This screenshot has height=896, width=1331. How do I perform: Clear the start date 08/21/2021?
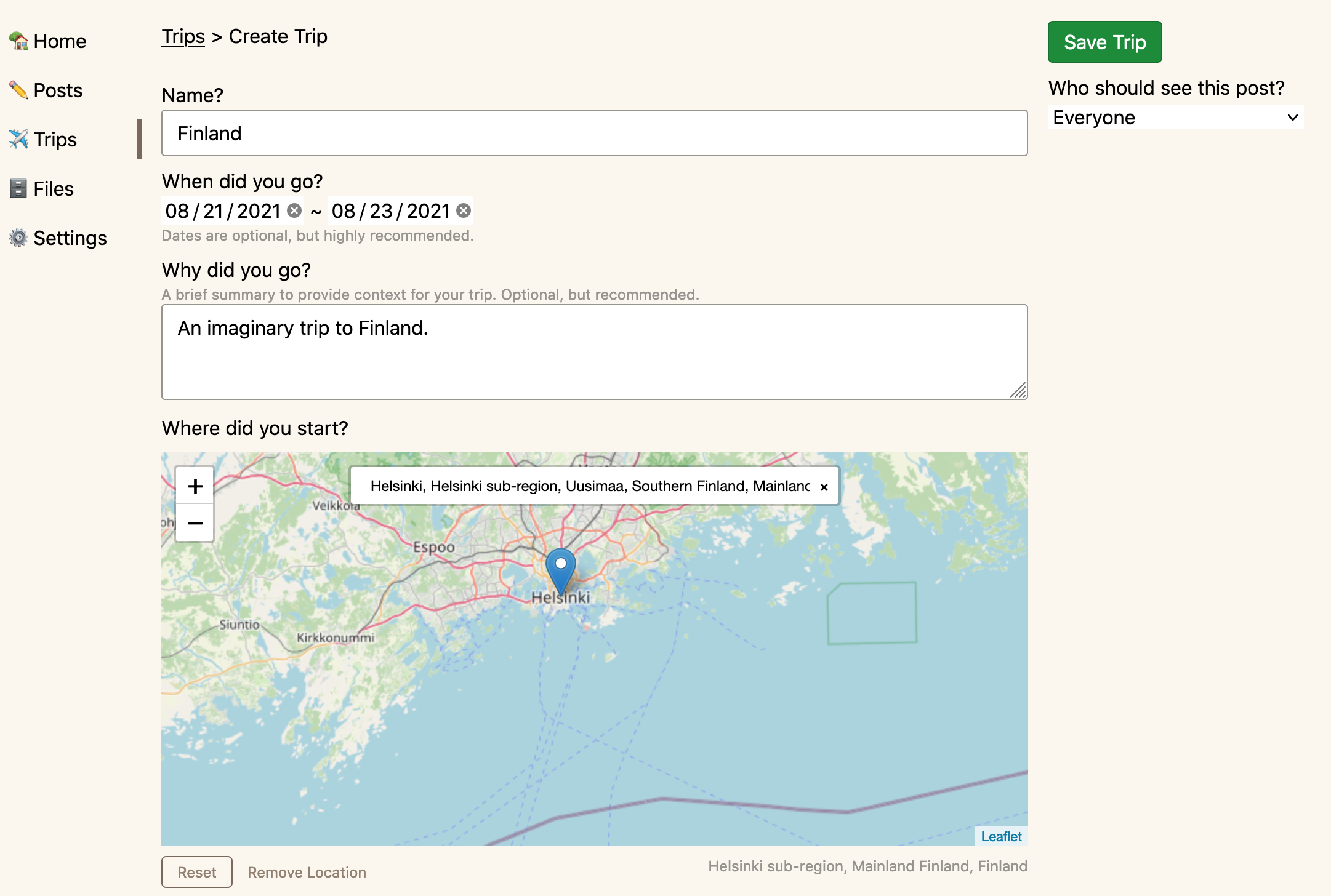pyautogui.click(x=295, y=211)
